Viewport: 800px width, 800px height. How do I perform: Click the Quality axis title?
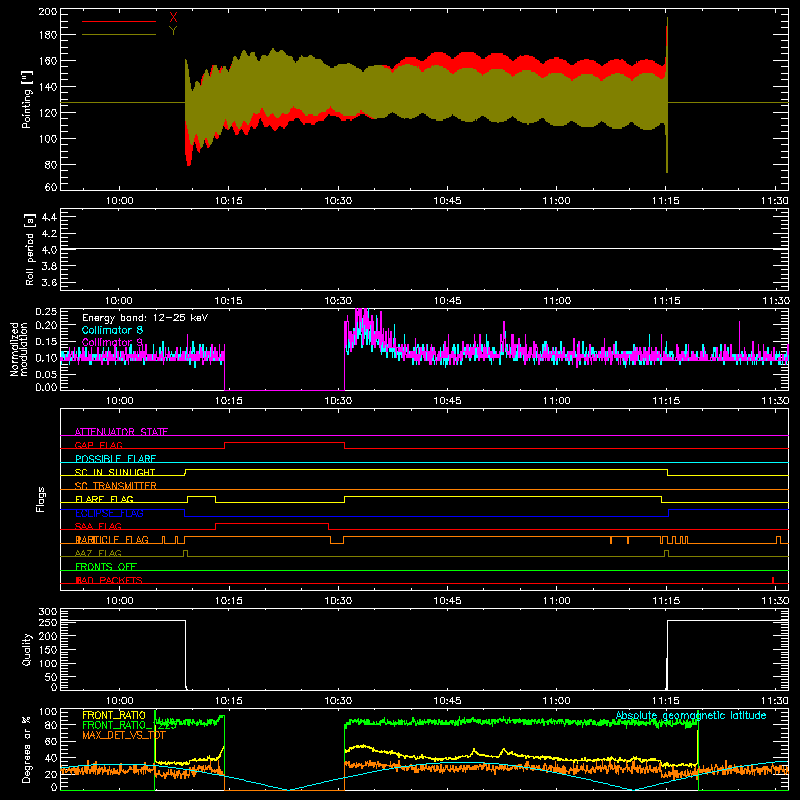pyautogui.click(x=27, y=649)
